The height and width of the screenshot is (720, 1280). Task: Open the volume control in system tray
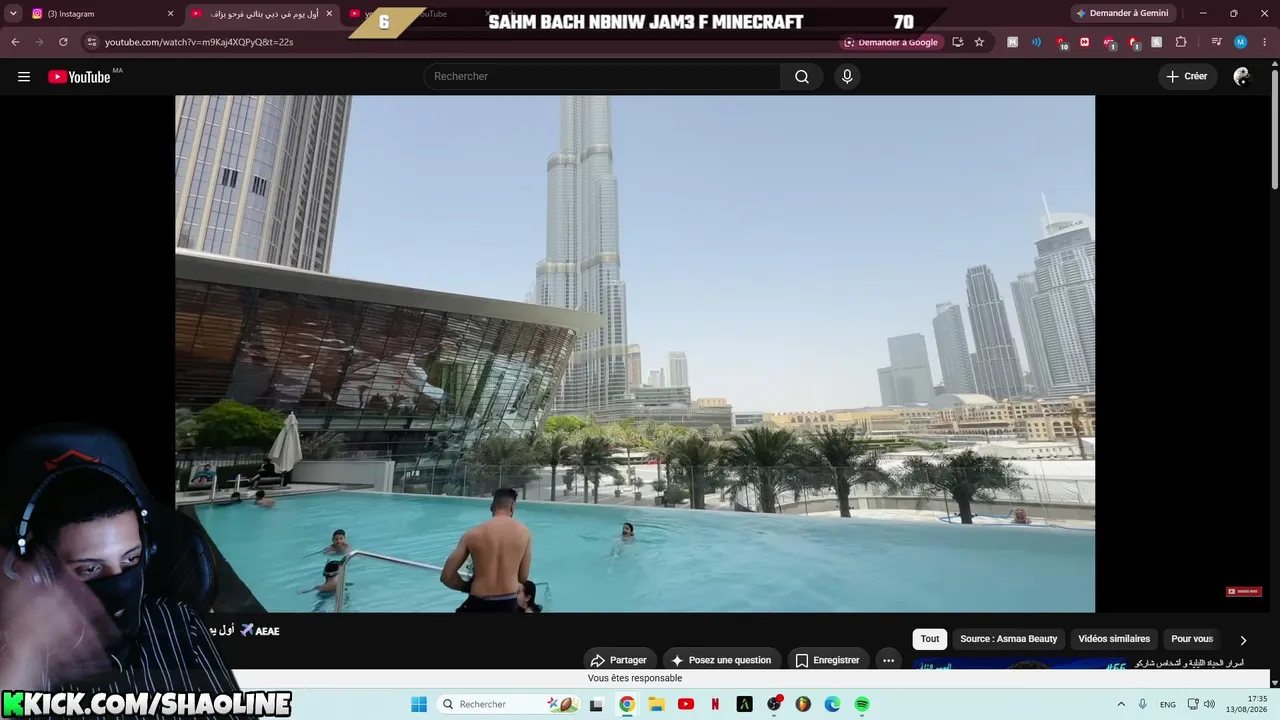pos(1209,704)
